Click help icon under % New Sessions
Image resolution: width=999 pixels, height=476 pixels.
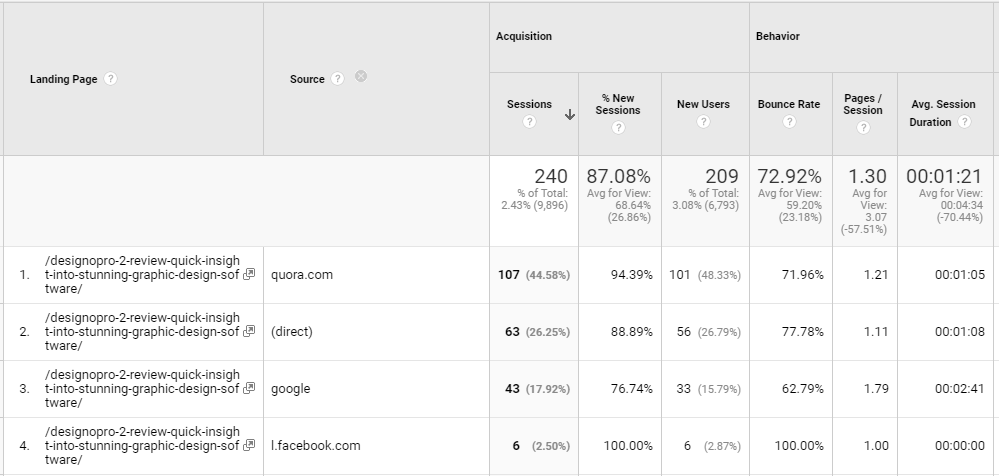617,128
